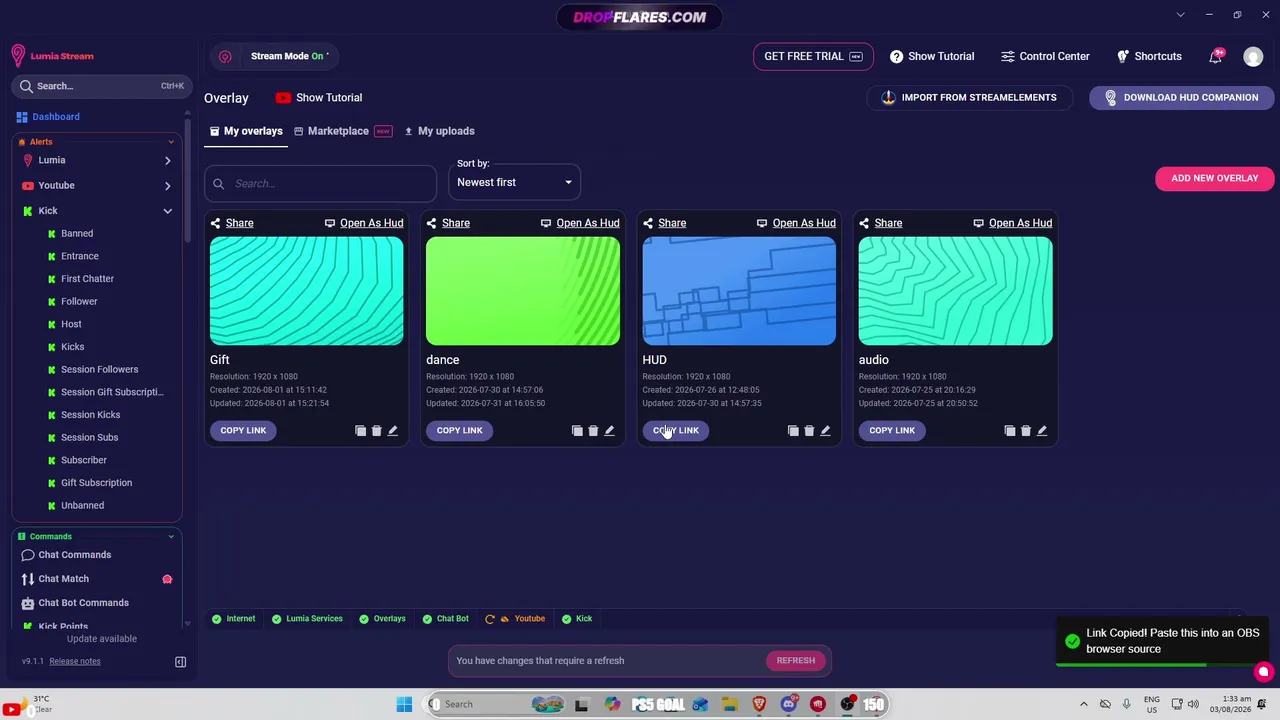Click the Lumia Stream logo

tap(53, 56)
